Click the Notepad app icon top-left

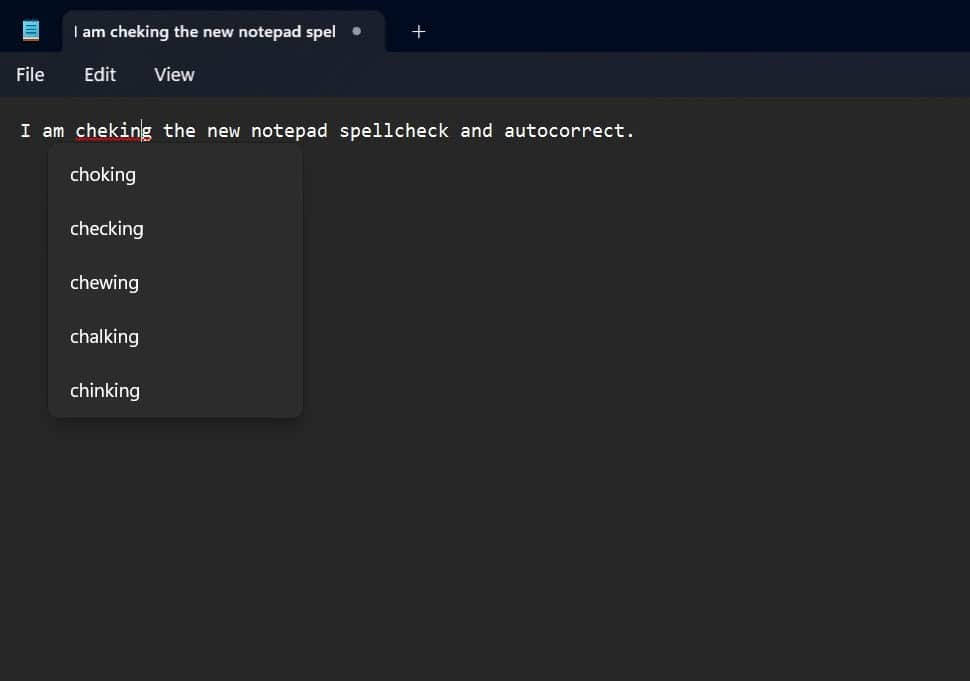click(31, 29)
